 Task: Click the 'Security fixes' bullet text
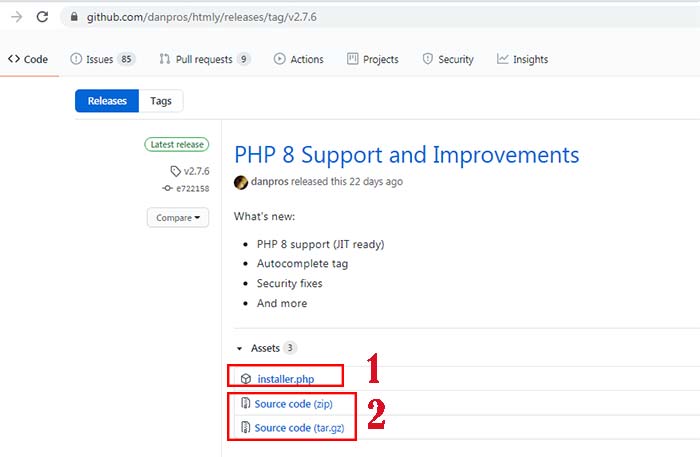(289, 283)
